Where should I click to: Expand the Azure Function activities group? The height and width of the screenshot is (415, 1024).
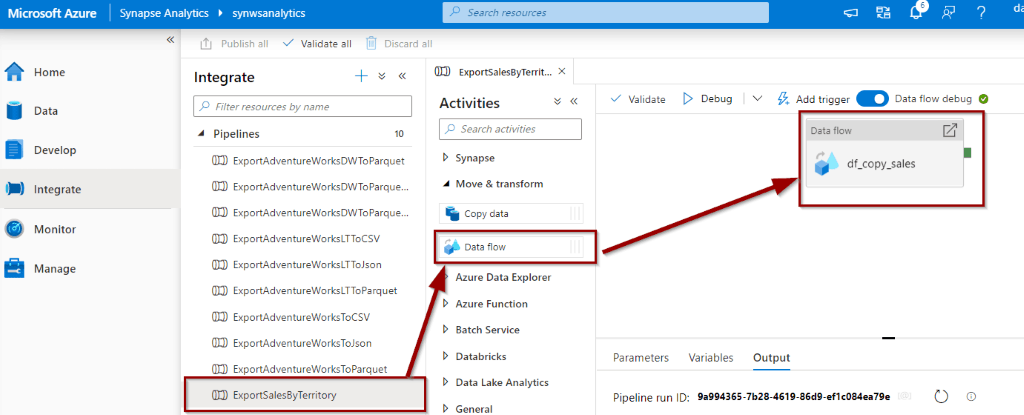click(x=446, y=304)
